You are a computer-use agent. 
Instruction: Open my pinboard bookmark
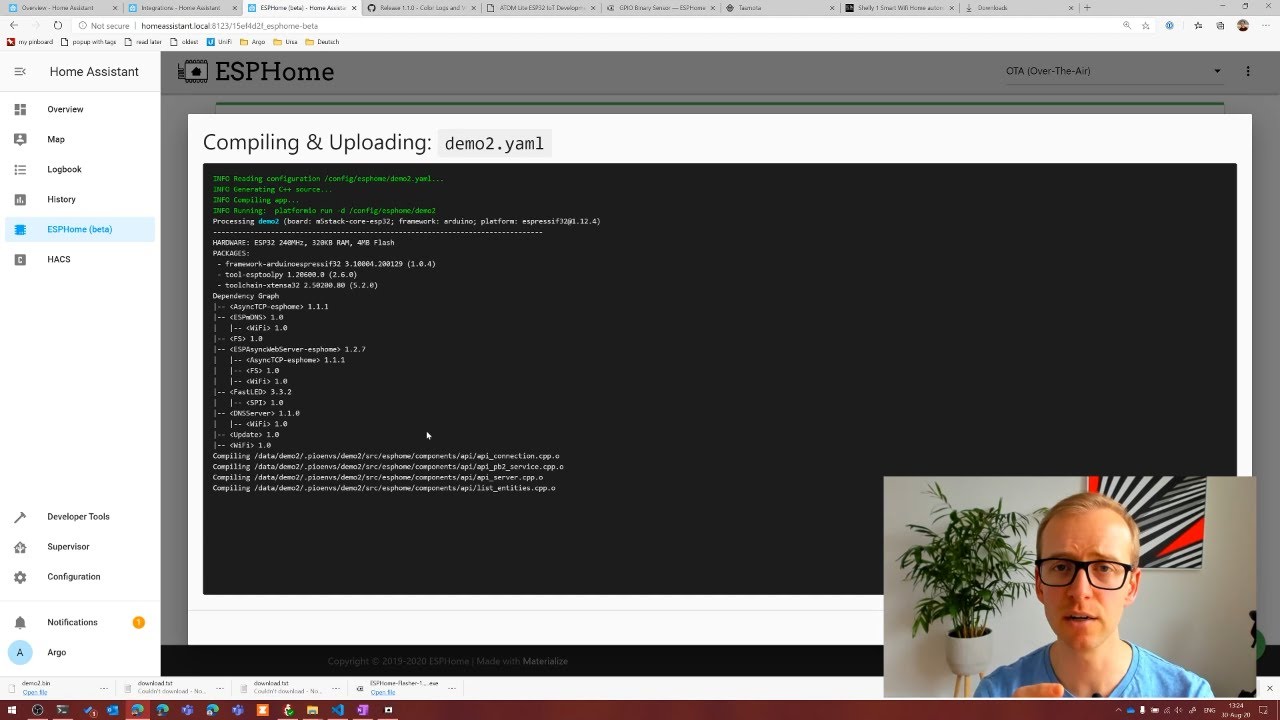click(32, 42)
